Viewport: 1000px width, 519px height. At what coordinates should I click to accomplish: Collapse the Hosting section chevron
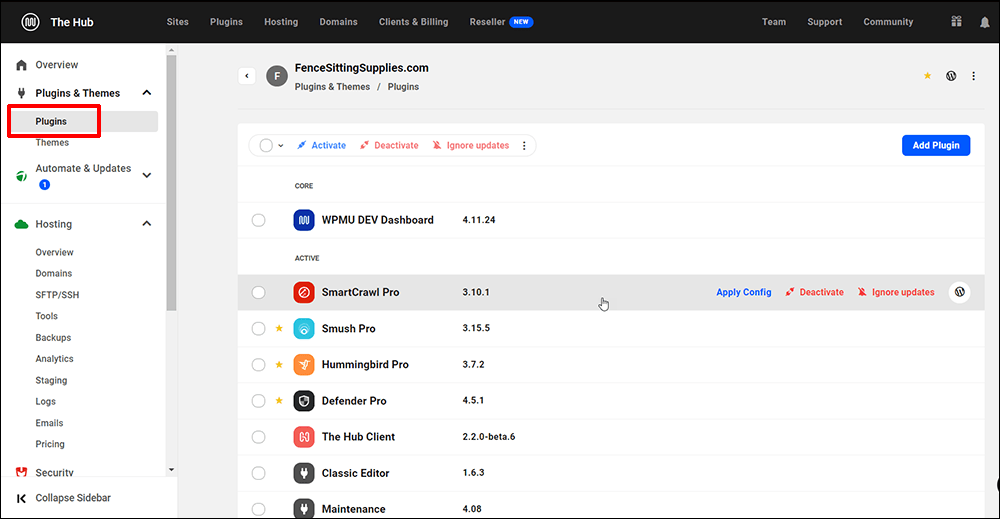[x=147, y=224]
